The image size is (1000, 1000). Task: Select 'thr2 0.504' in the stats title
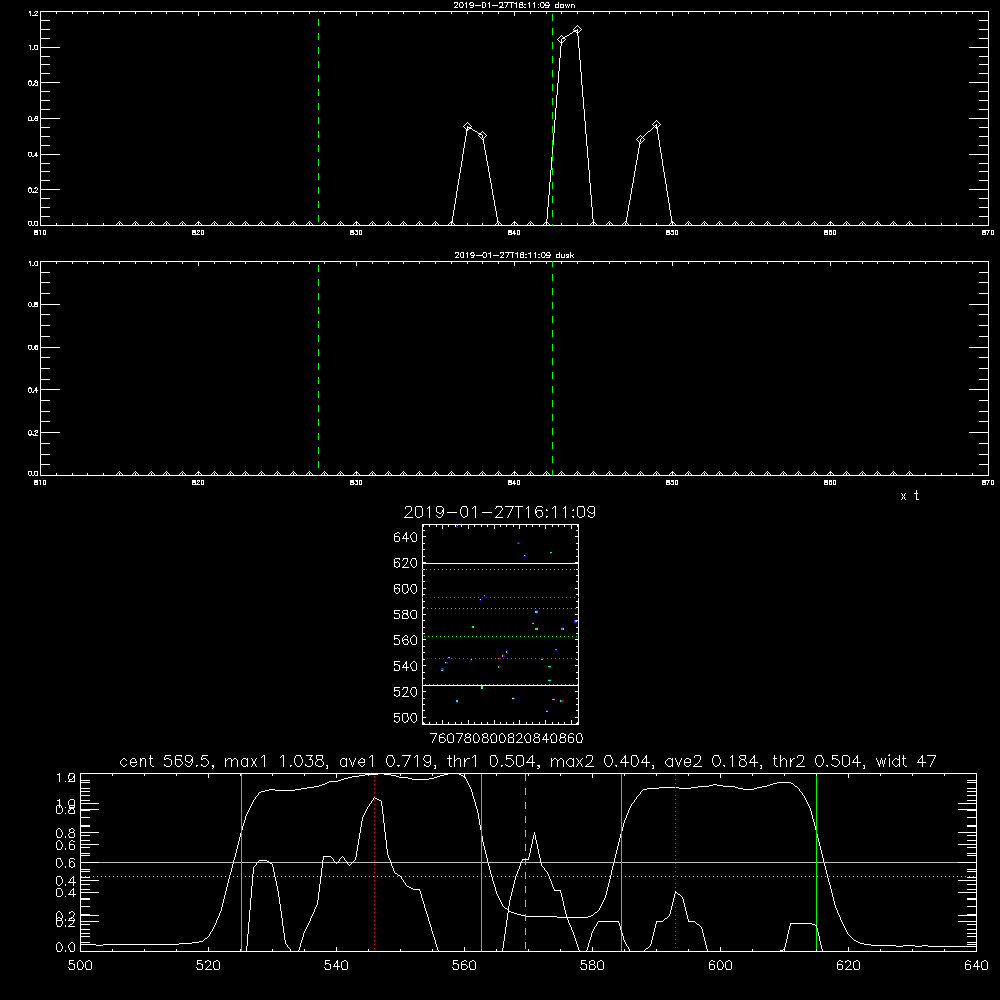(818, 761)
